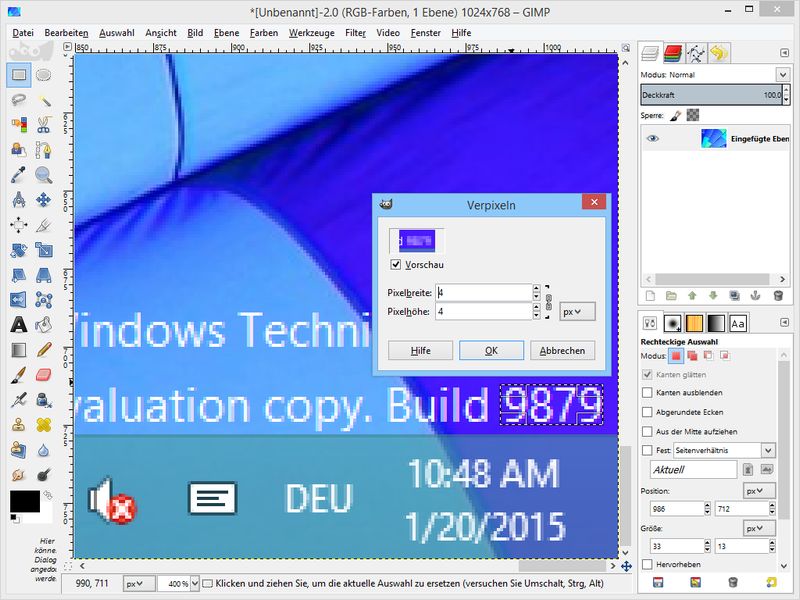
Task: Pick the Free Select lasso tool
Action: click(x=19, y=99)
